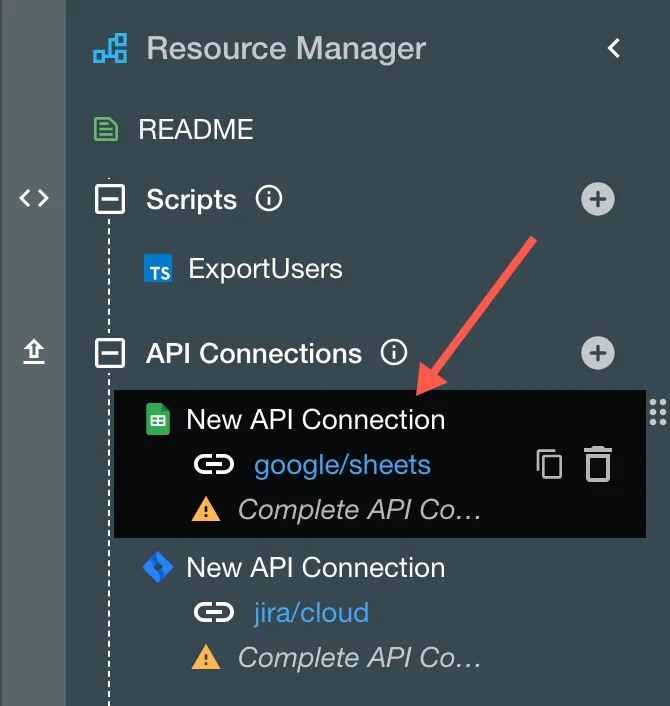Click the link icon next to google/sheets

(x=214, y=465)
